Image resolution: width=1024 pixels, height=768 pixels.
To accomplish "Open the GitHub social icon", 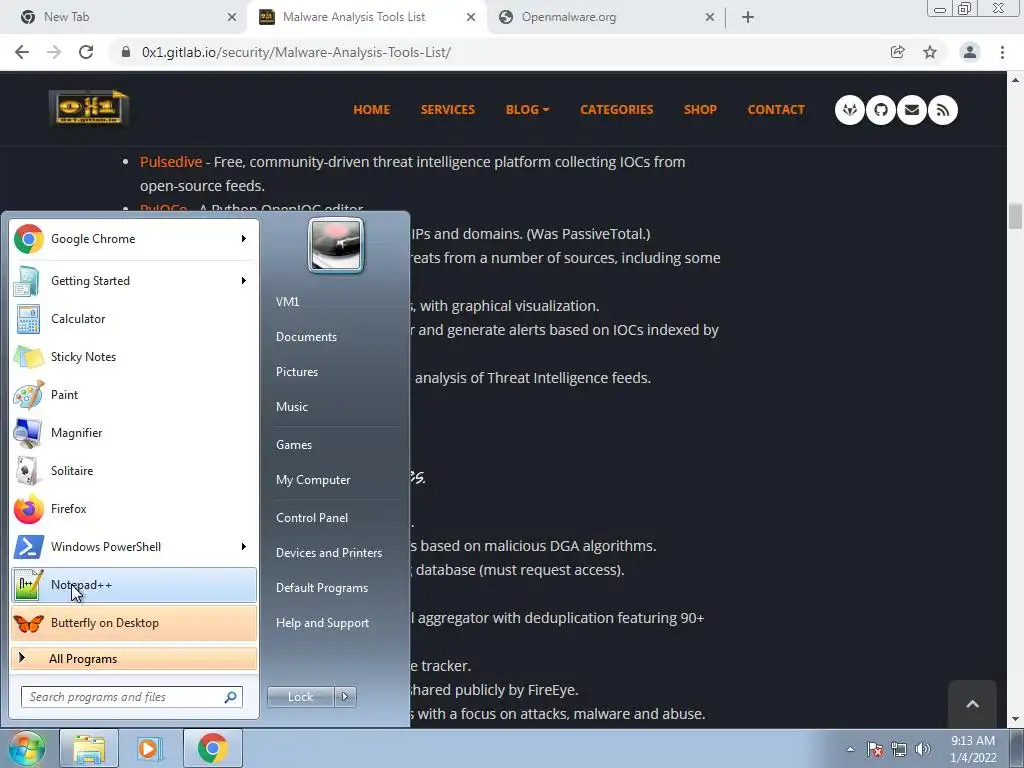I will (x=880, y=110).
